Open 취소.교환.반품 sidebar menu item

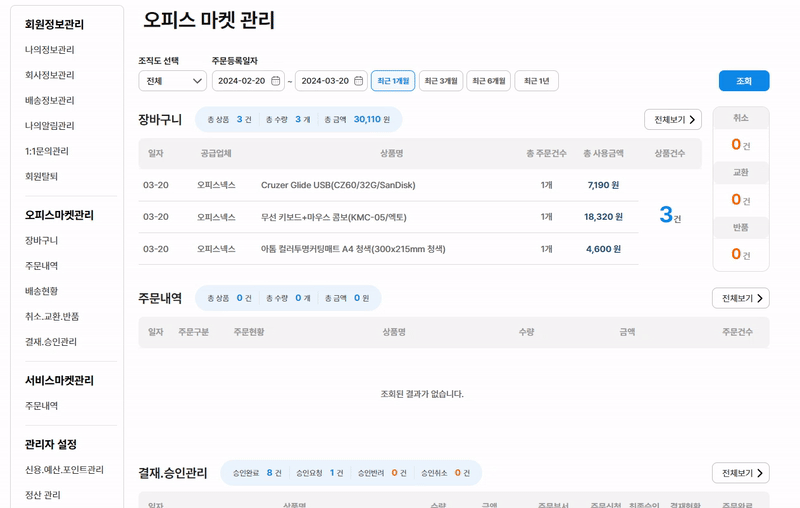[x=52, y=317]
